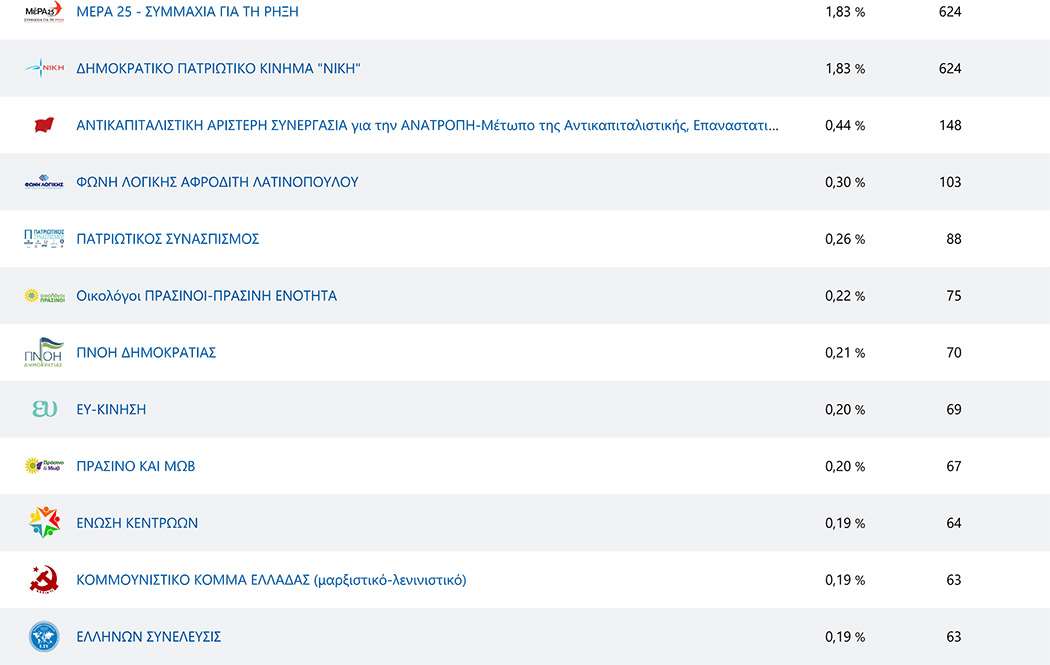Viewport: 1050px width, 665px height.
Task: Click the ΝΙΚΗ party logo
Action: pyautogui.click(x=44, y=68)
